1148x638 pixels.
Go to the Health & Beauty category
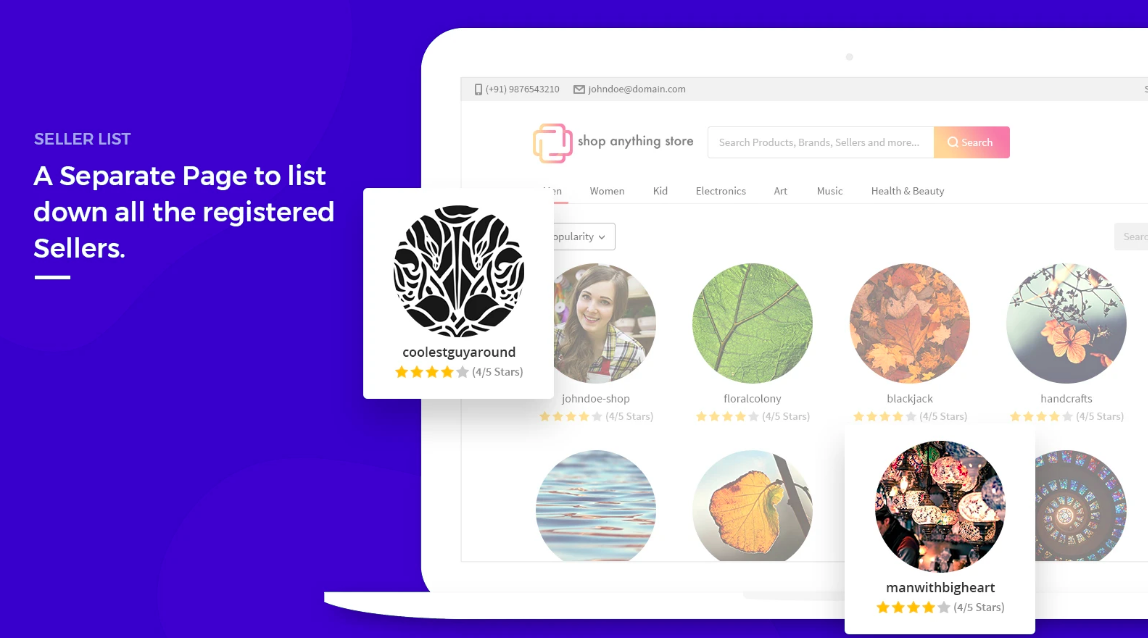tap(907, 191)
